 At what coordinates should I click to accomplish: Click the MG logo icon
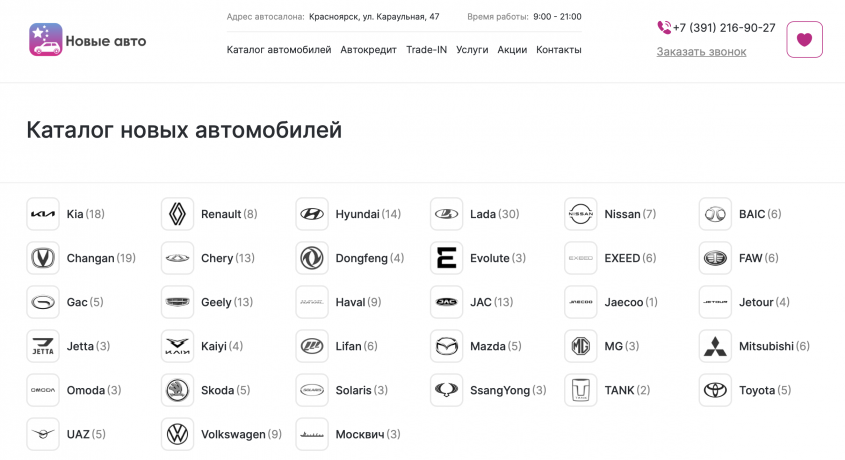pyautogui.click(x=581, y=346)
